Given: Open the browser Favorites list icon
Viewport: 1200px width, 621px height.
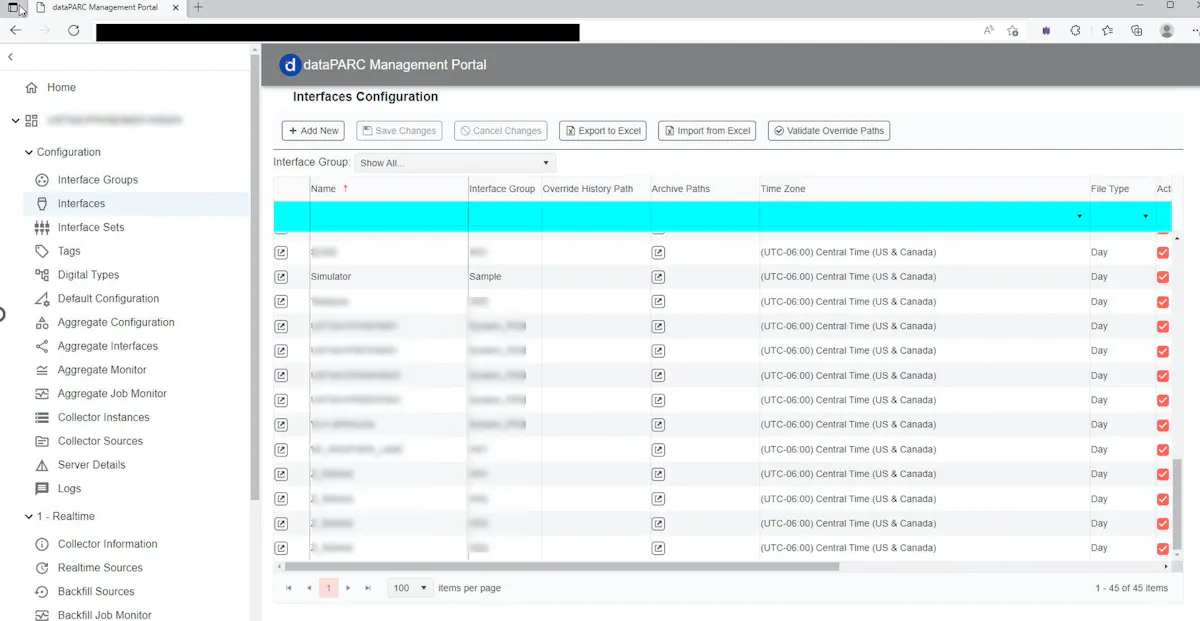Looking at the screenshot, I should pos(1107,31).
